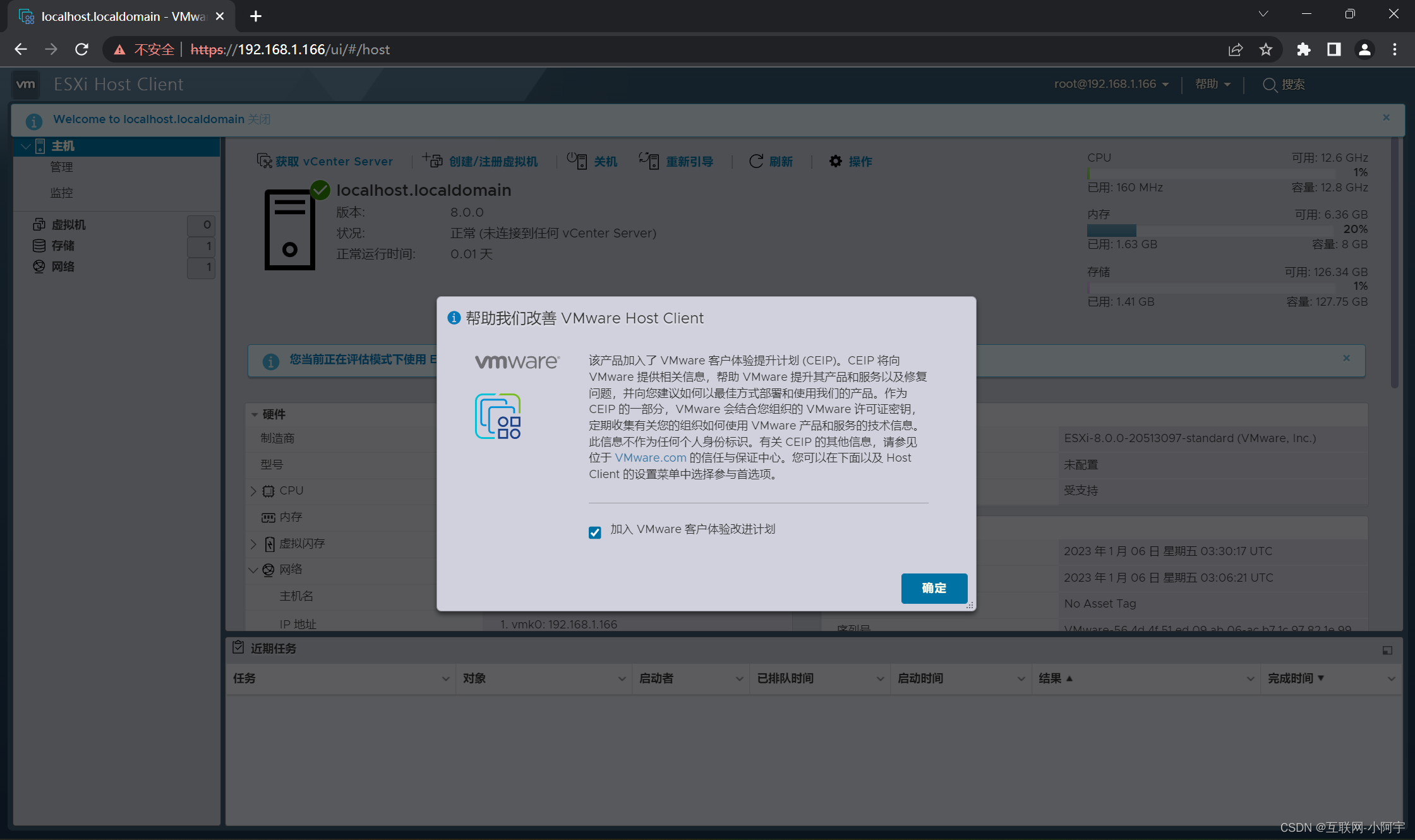Select Storage (存储) in navigator

[x=63, y=246]
